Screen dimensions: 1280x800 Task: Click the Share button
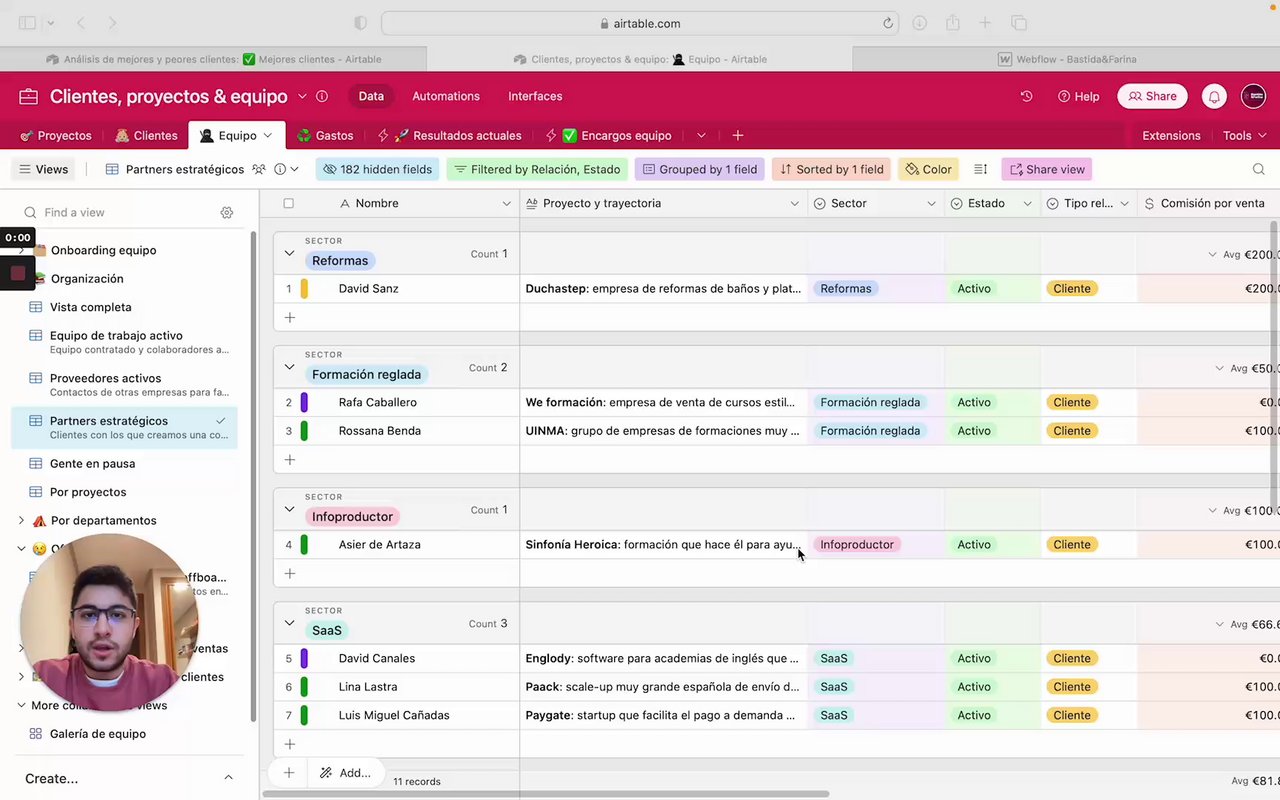[1152, 96]
